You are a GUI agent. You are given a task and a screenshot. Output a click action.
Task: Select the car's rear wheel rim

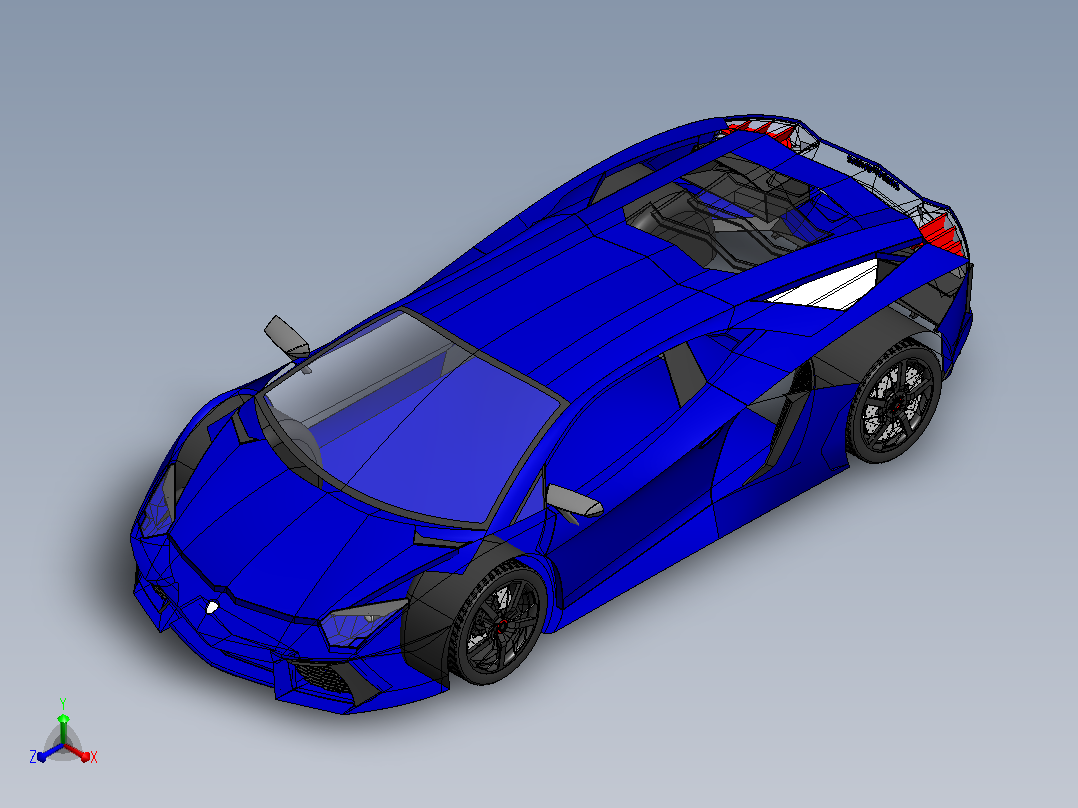[896, 404]
